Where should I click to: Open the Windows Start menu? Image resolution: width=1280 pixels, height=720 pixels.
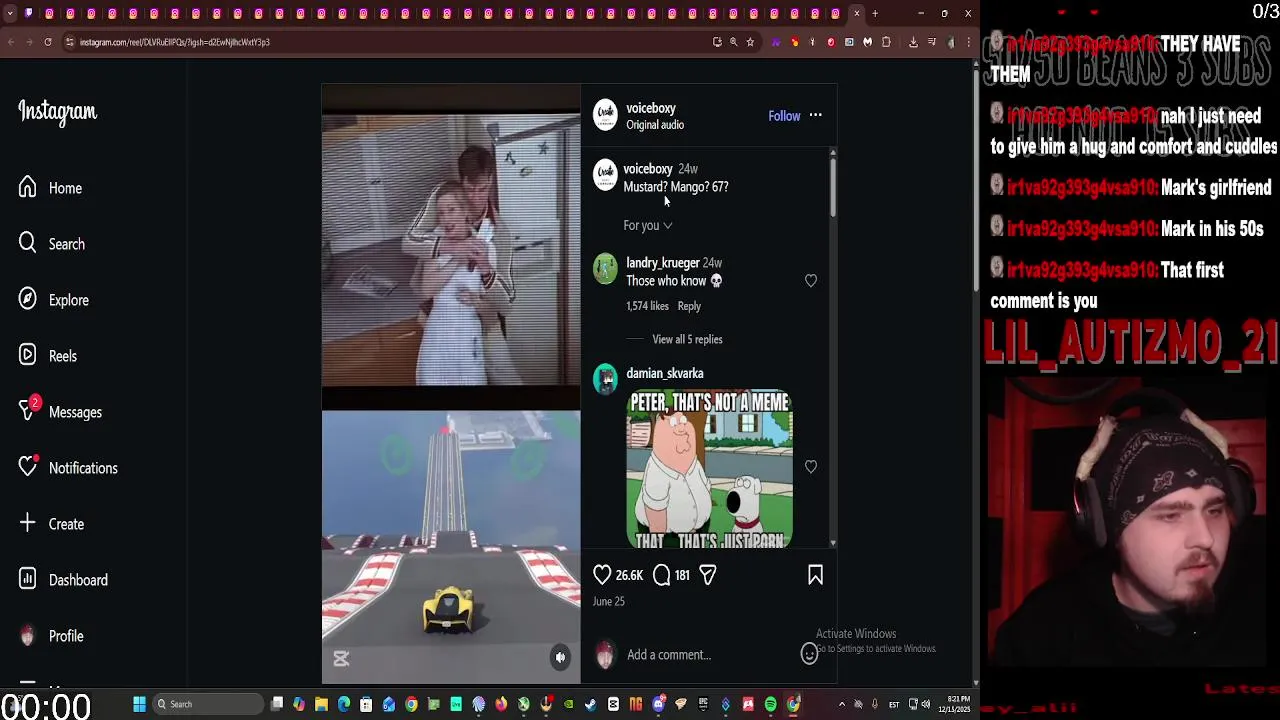pyautogui.click(x=139, y=704)
